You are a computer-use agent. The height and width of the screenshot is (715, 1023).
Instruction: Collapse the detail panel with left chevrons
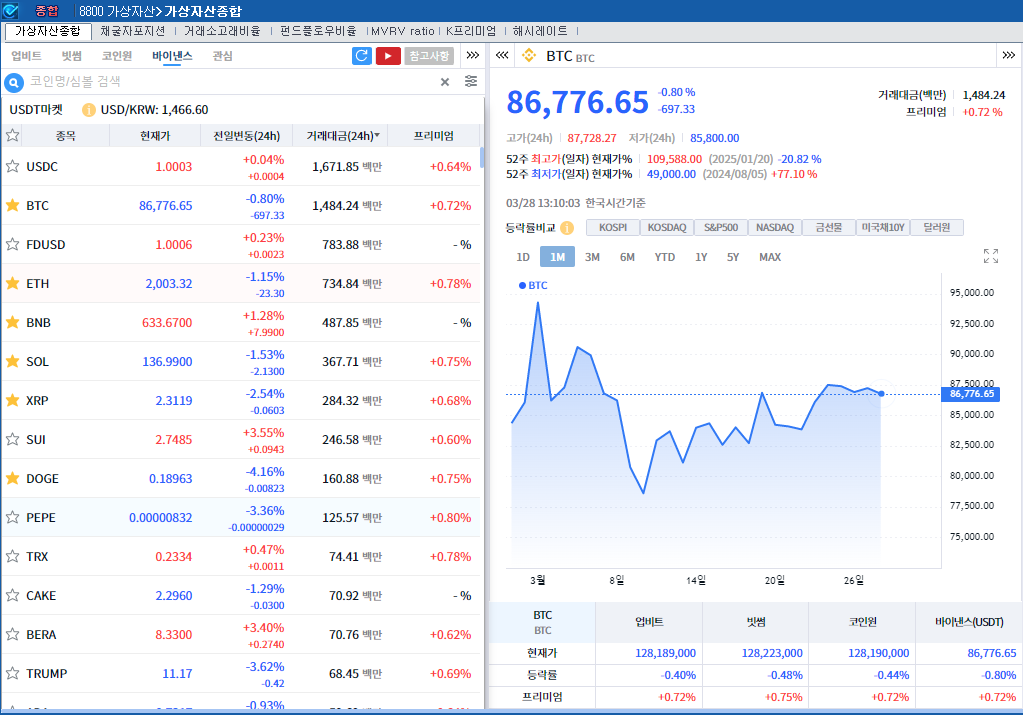click(502, 55)
